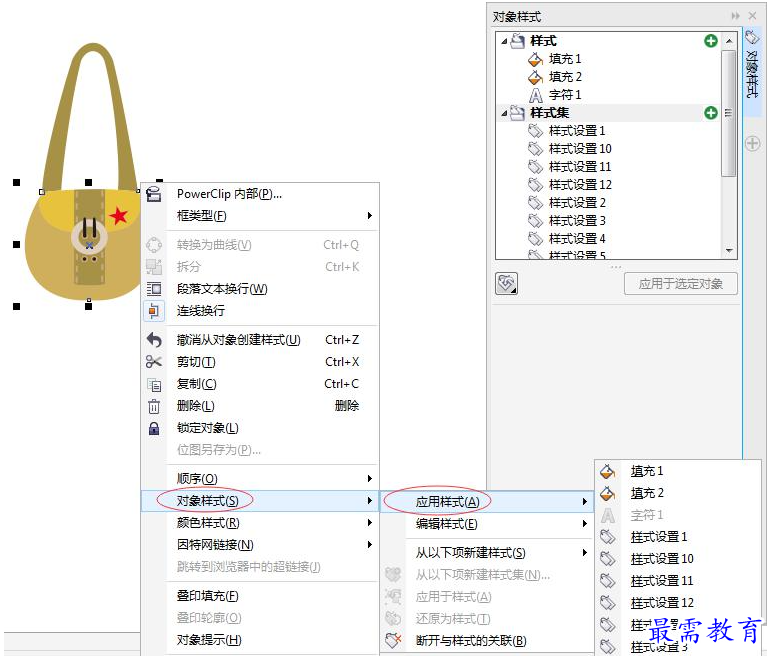Click the style tag button below the style list
The width and height of the screenshot is (770, 662).
point(506,284)
